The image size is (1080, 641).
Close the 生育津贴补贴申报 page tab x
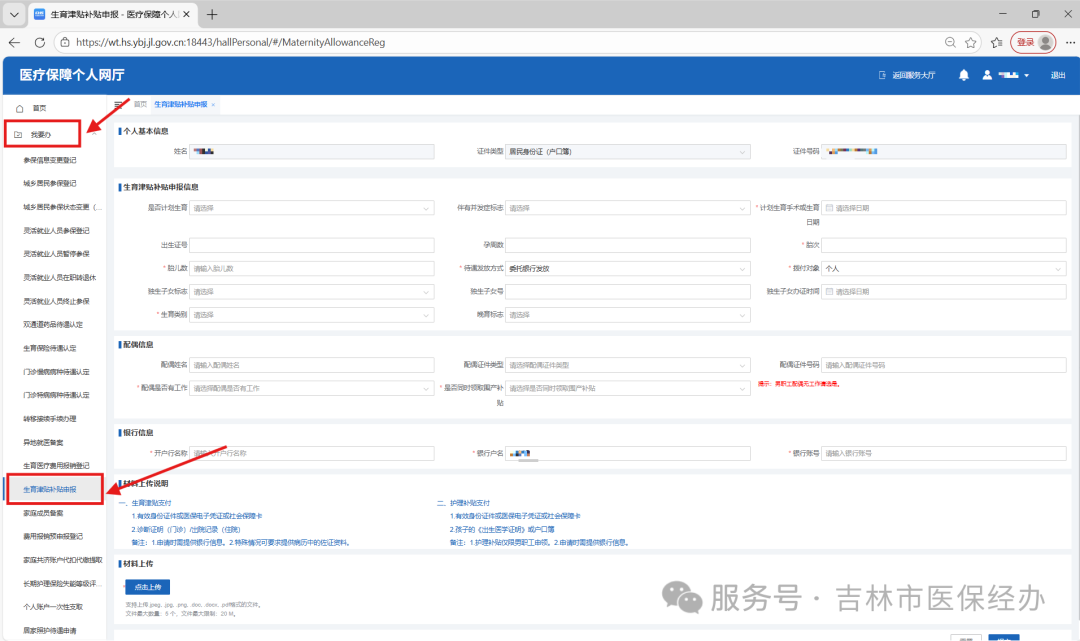tap(214, 105)
